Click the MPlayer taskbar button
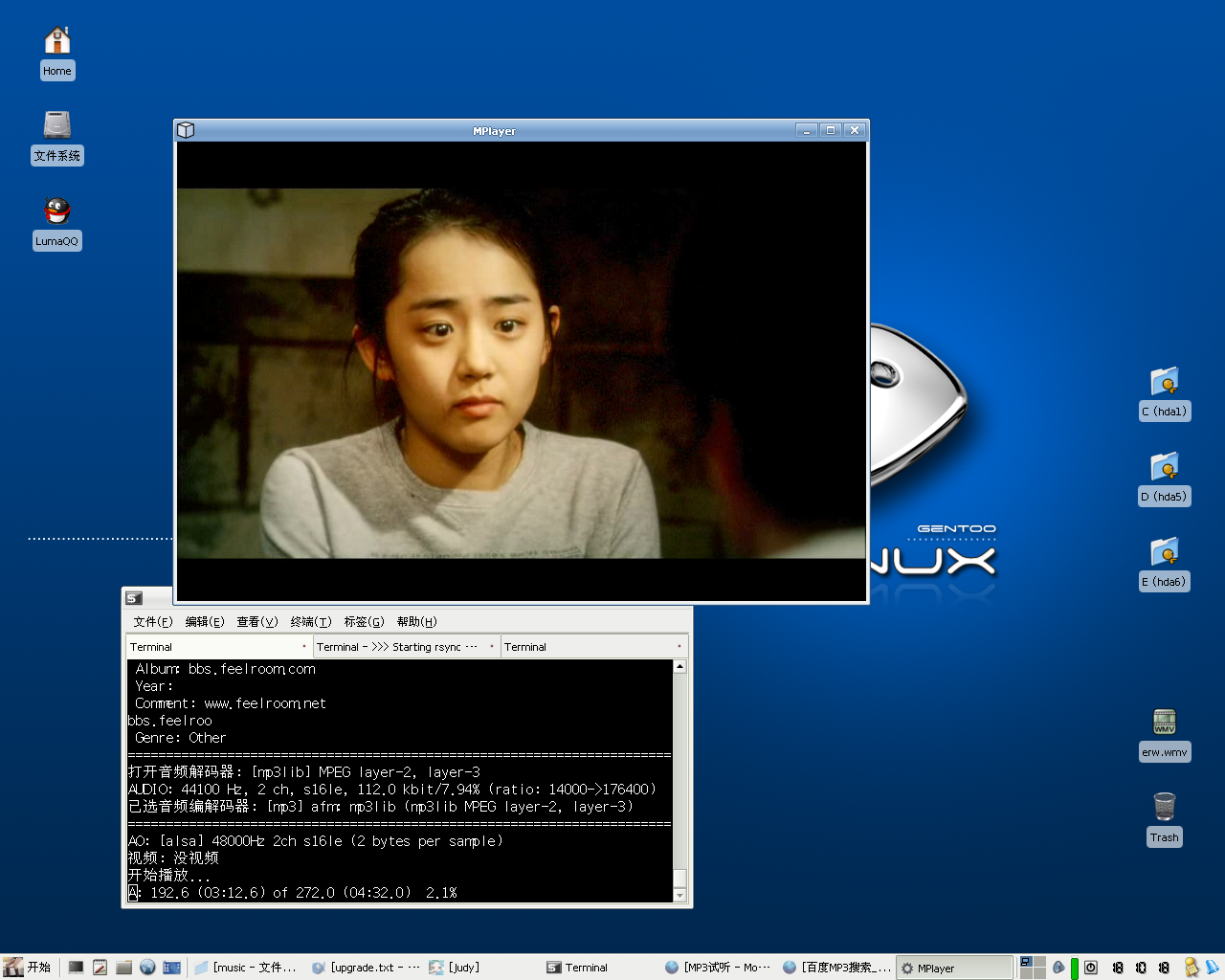The image size is (1225, 980). pyautogui.click(x=953, y=968)
